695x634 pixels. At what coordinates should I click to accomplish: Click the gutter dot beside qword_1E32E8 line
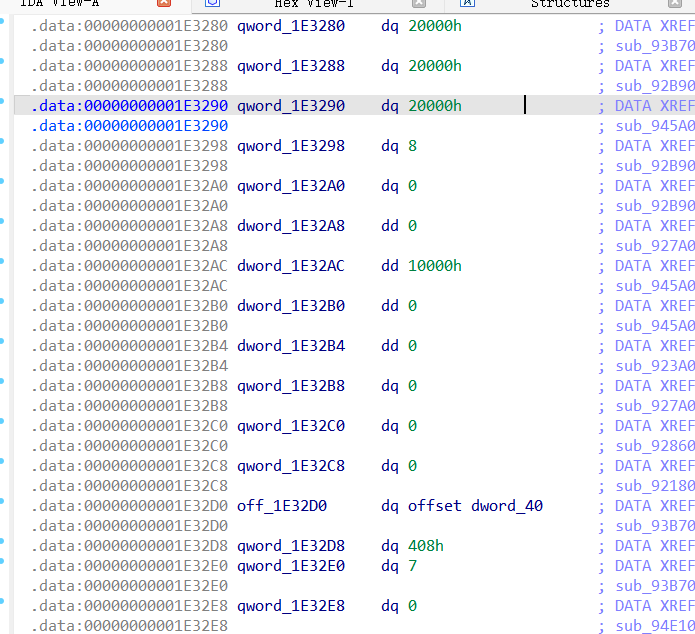(x=5, y=605)
